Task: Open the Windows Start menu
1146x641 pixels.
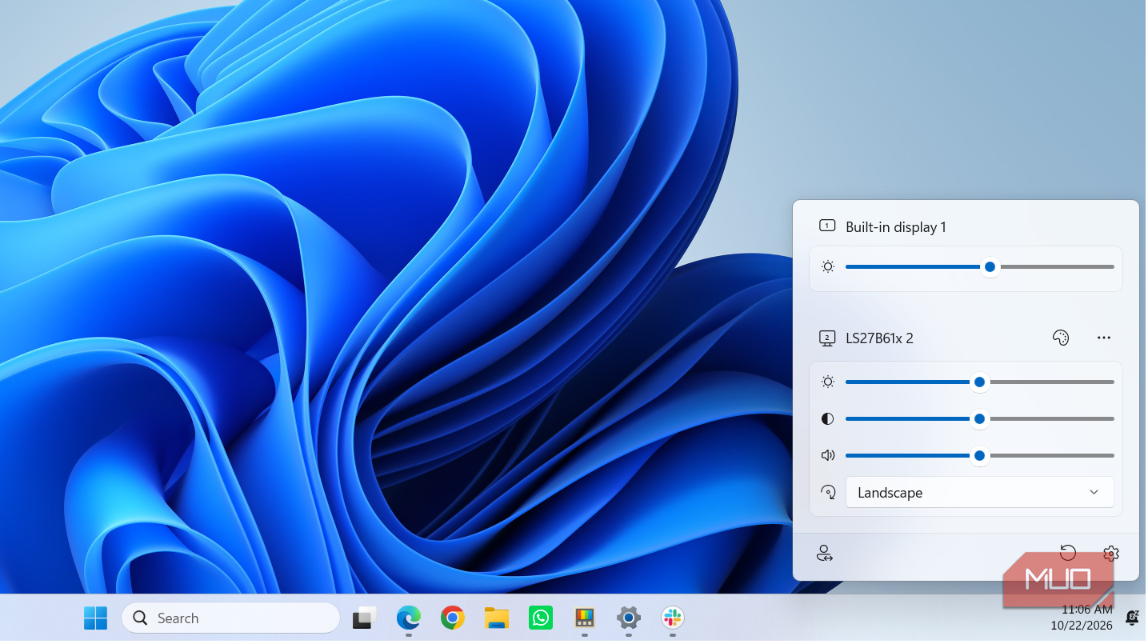Action: click(95, 618)
